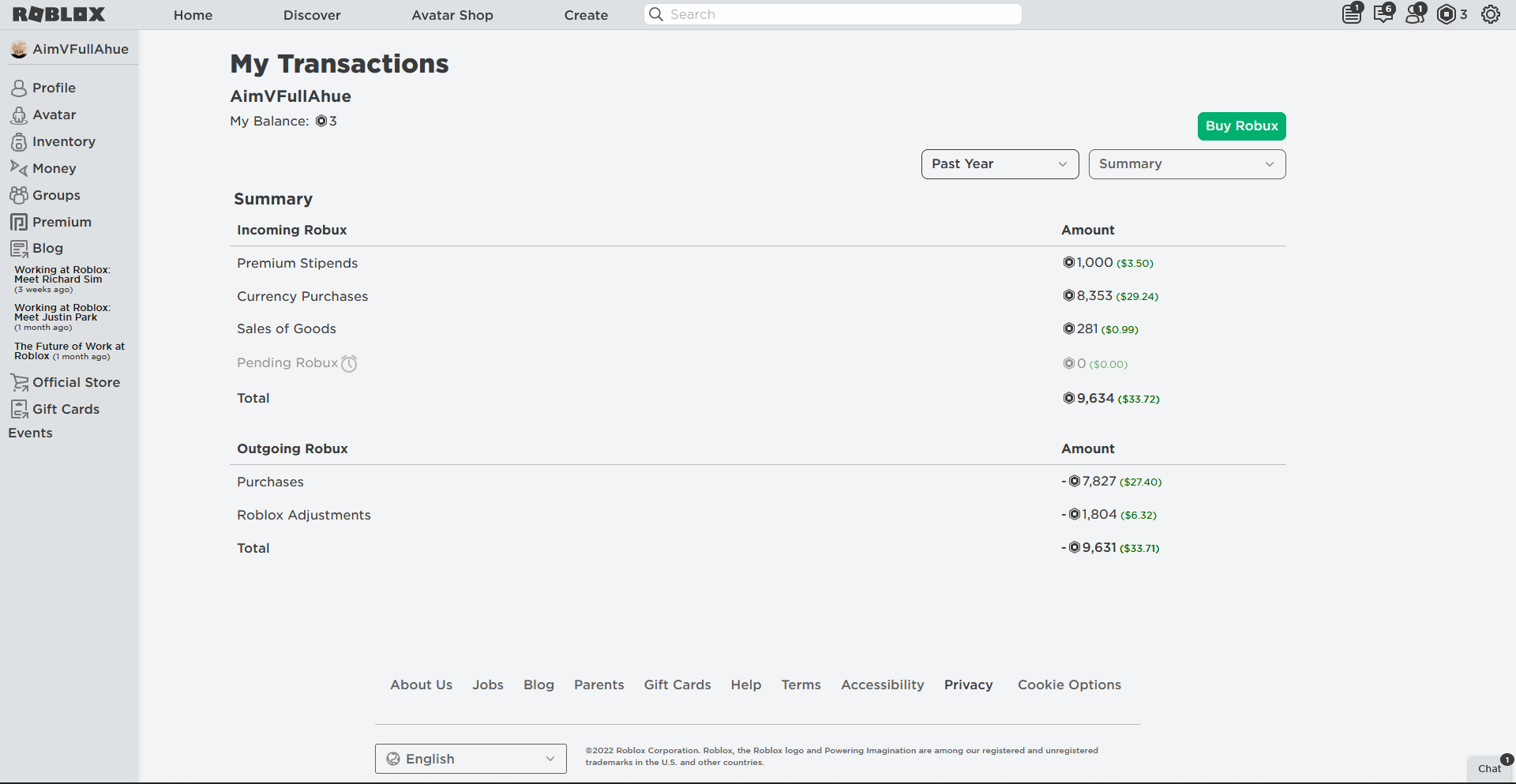Click the Avatar icon in the sidebar
This screenshot has width=1516, height=784.
[19, 115]
